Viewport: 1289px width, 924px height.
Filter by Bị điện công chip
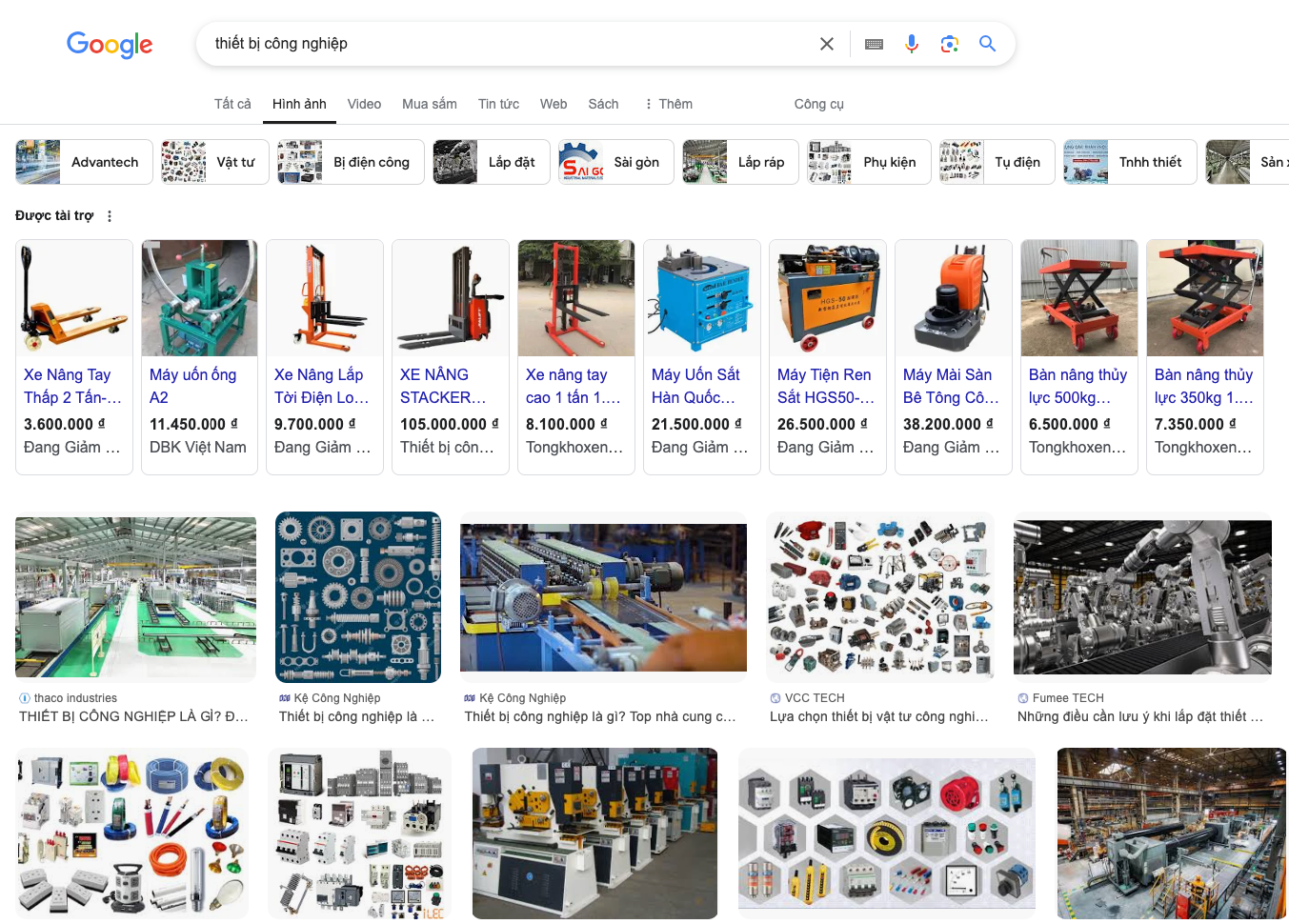tap(351, 162)
